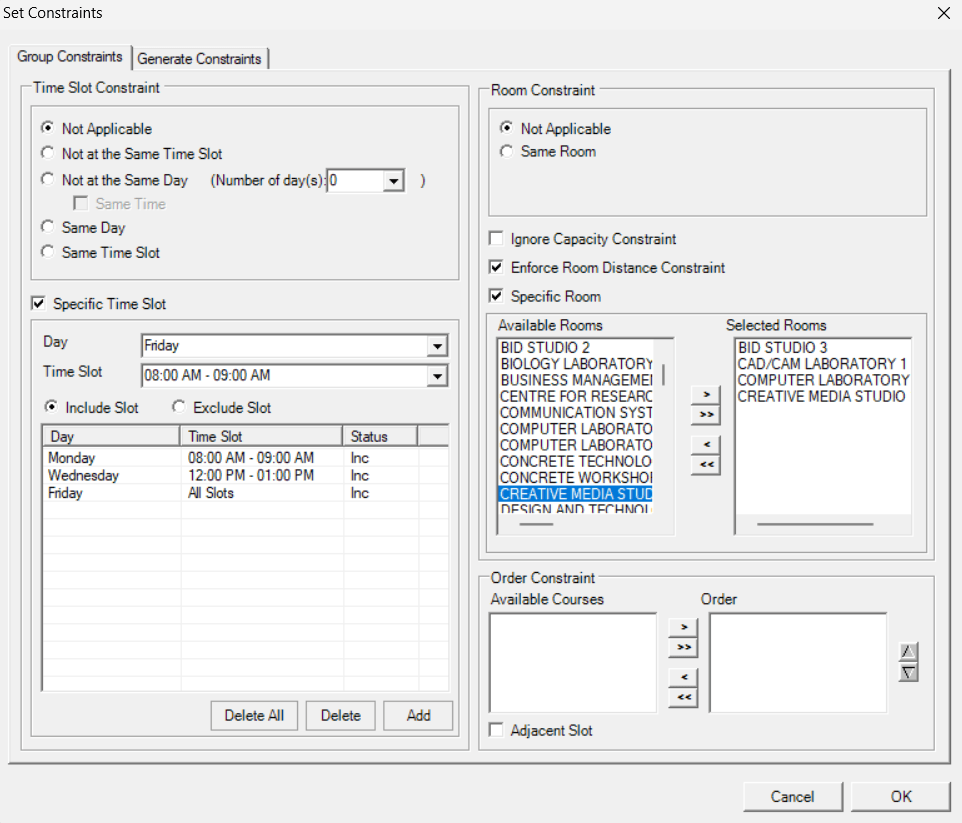
Task: Confirm constraints with the OK button
Action: point(901,797)
